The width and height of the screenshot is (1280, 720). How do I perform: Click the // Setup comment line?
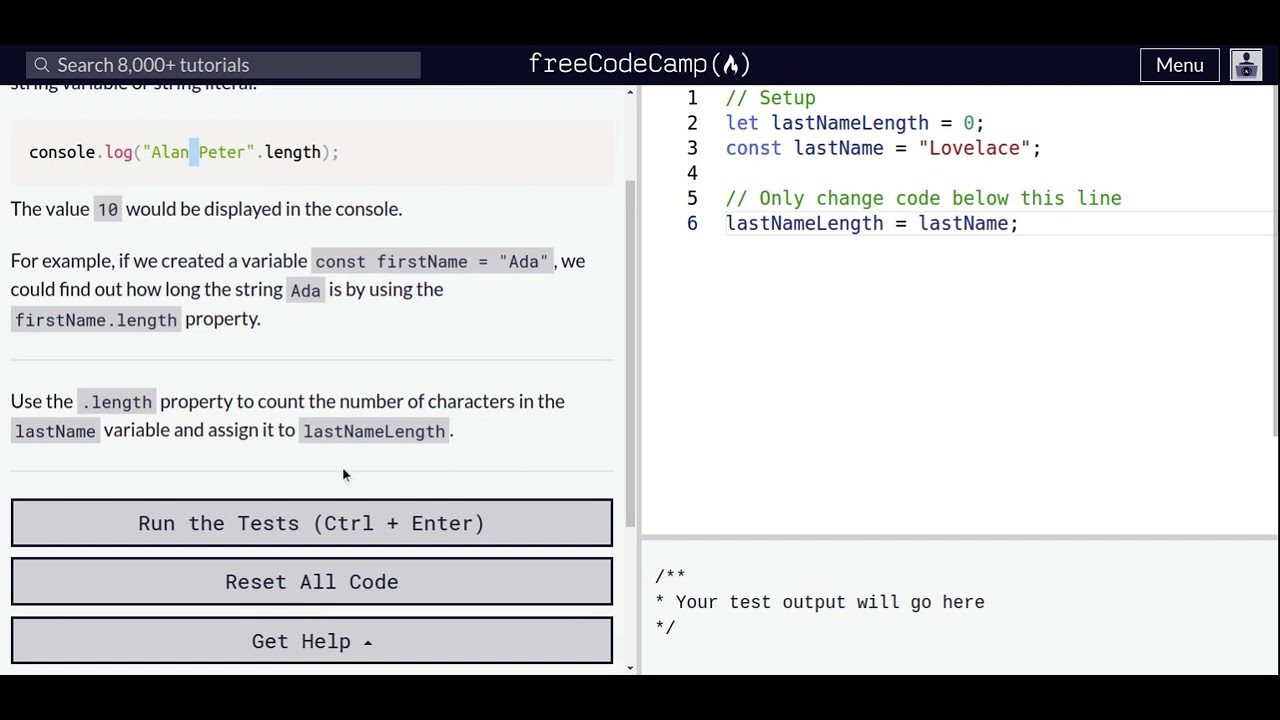tap(771, 98)
